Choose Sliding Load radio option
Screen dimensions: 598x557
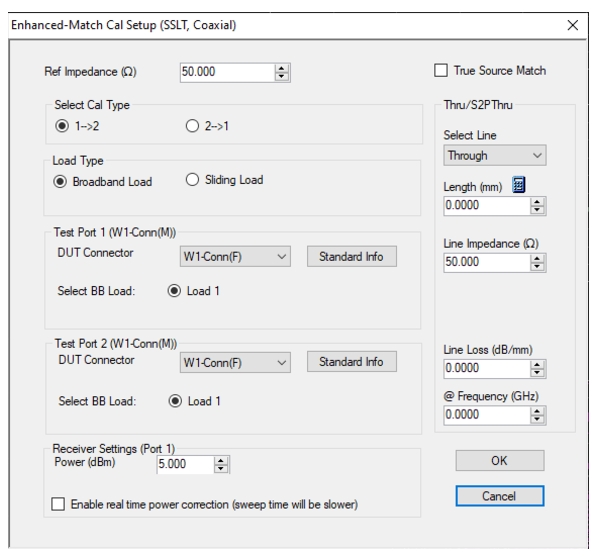192,180
